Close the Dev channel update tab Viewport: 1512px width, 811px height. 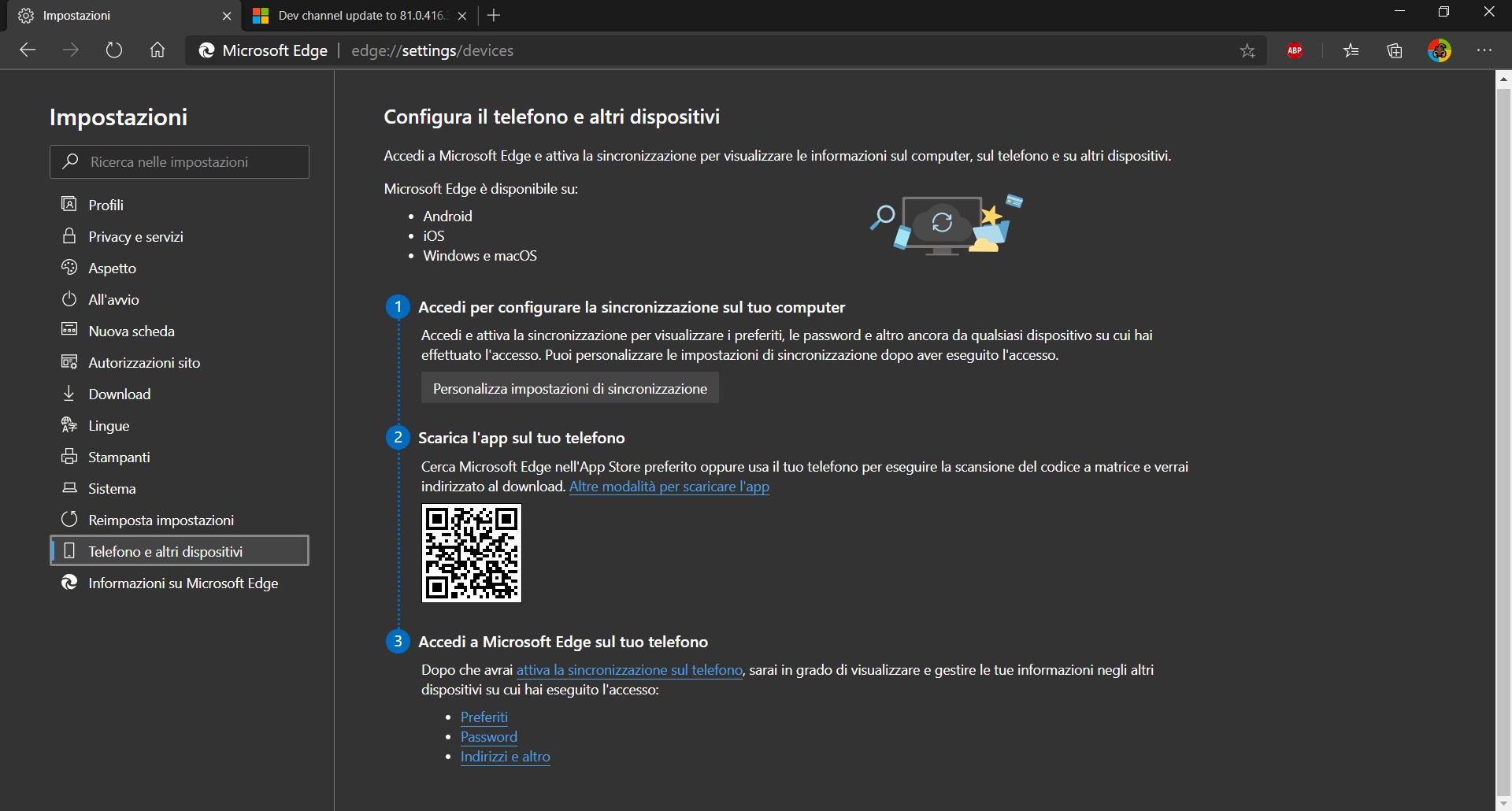[x=462, y=16]
